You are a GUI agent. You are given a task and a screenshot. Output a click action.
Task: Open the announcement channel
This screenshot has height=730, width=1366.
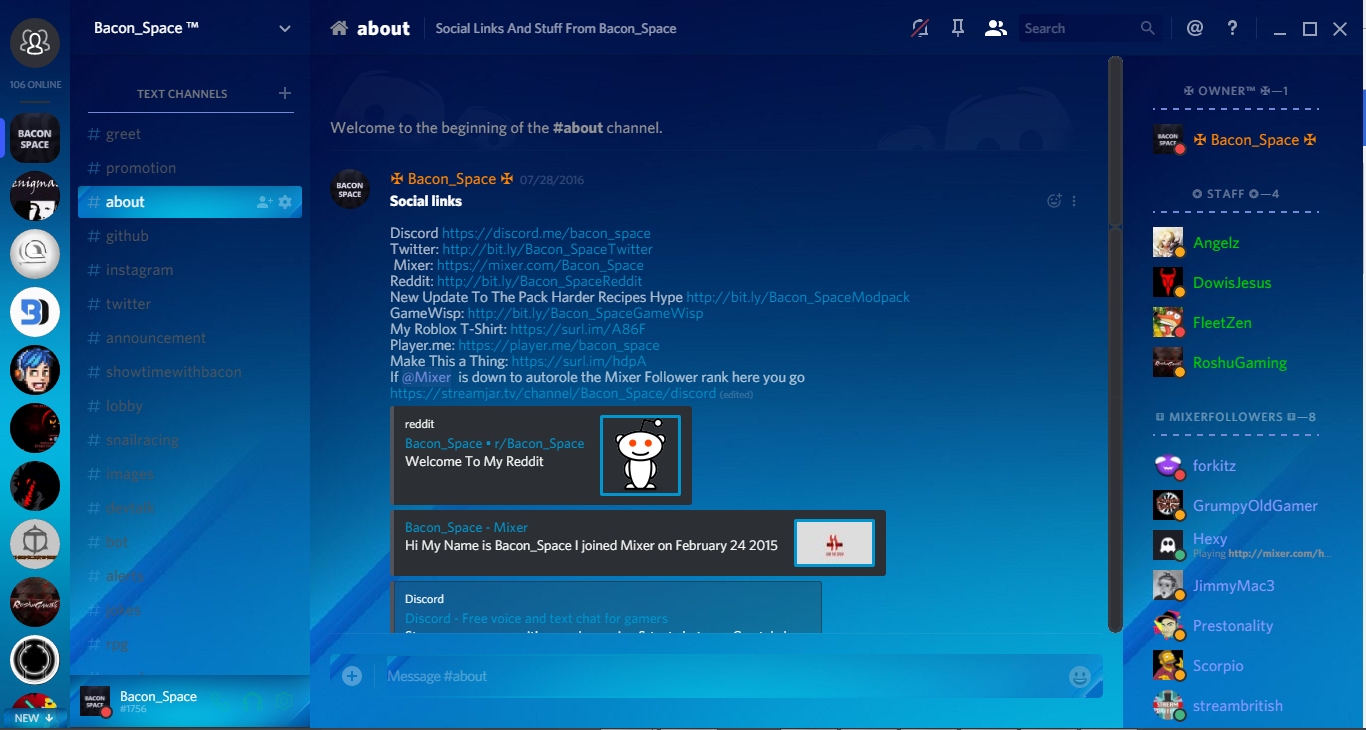[190, 338]
